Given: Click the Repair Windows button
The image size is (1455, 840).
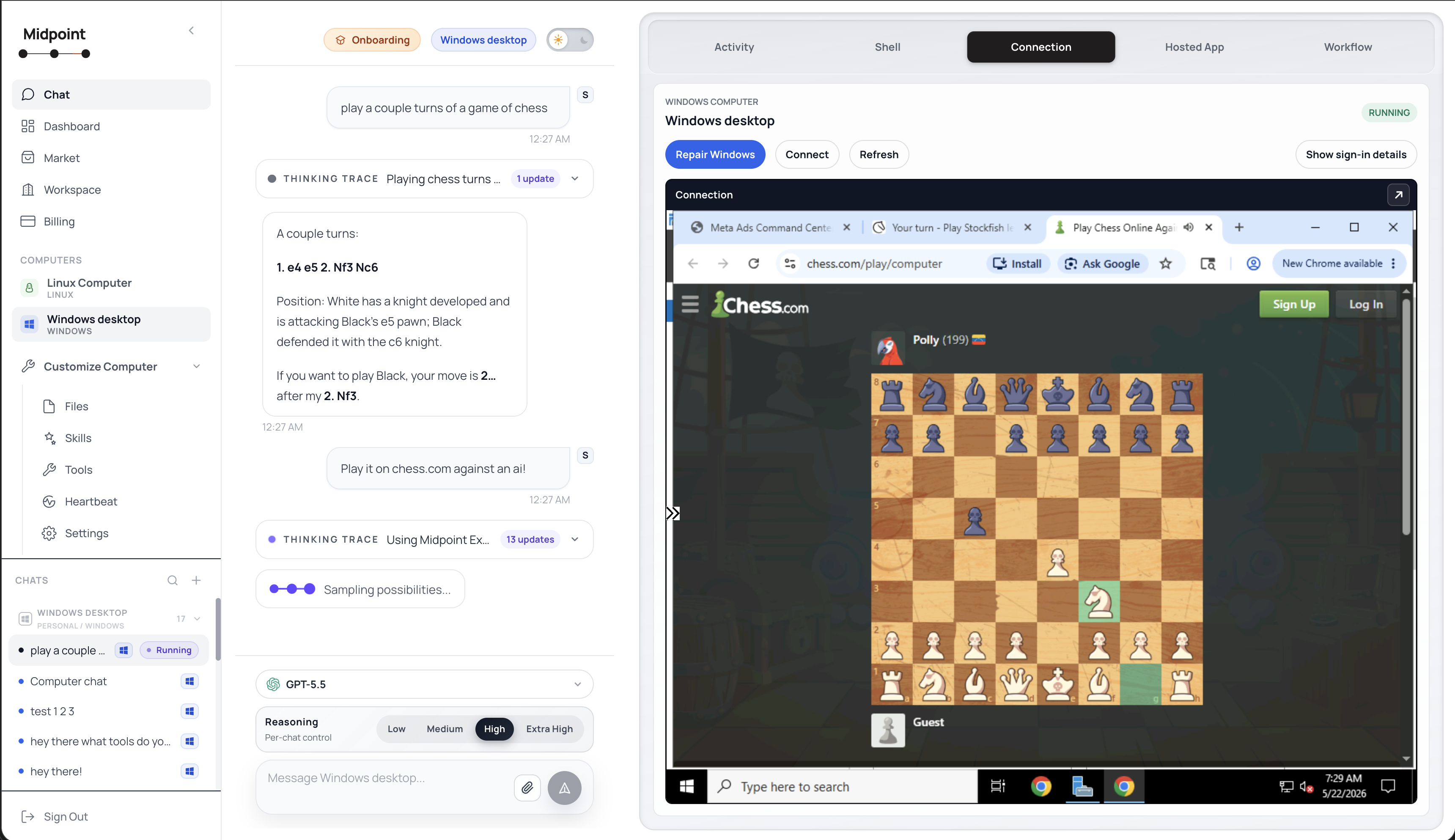Looking at the screenshot, I should click(715, 155).
